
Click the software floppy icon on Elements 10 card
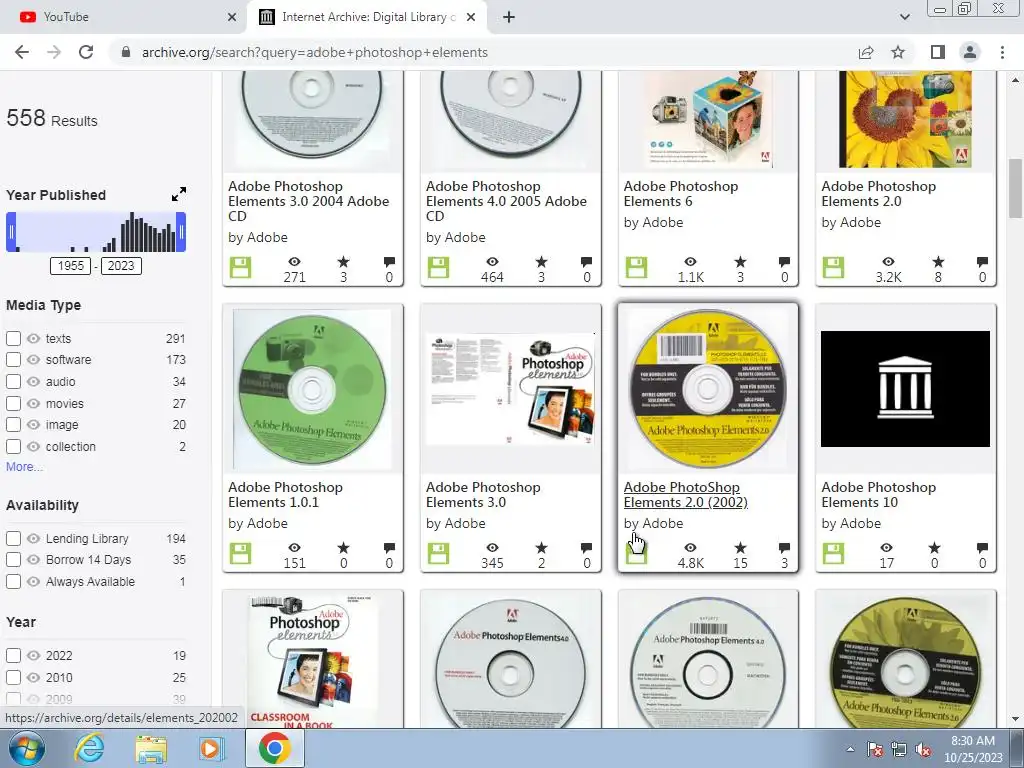(x=833, y=554)
